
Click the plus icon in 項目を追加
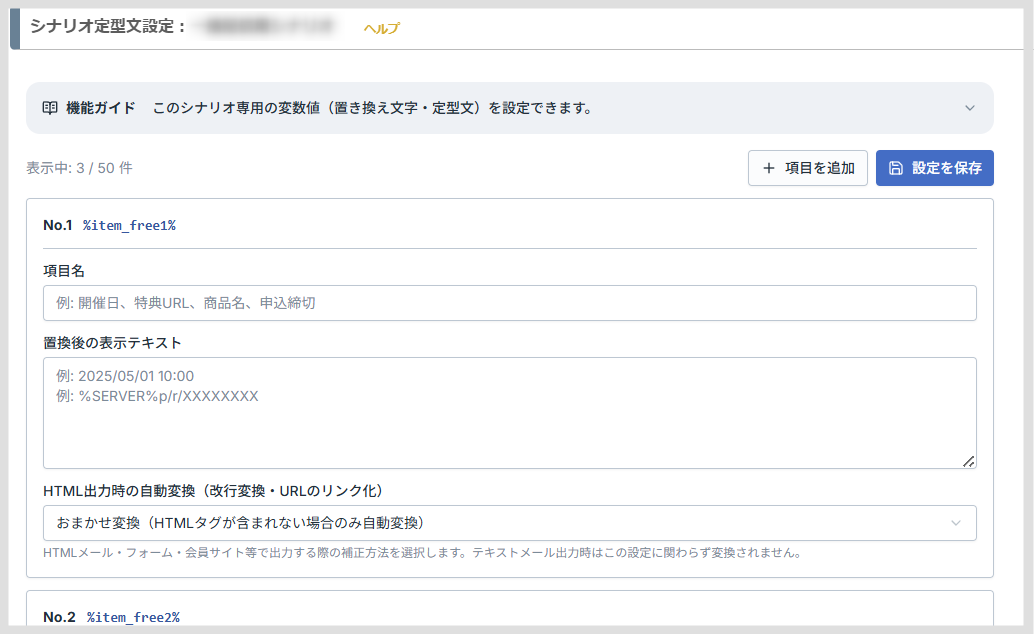point(768,168)
